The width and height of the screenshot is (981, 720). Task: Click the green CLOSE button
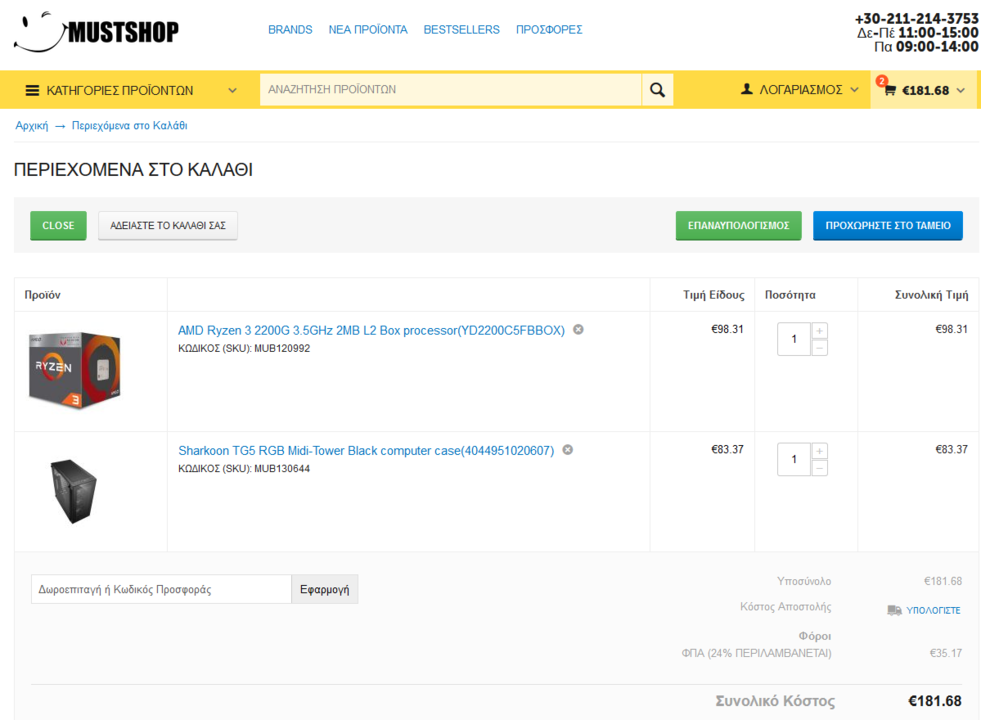58,225
